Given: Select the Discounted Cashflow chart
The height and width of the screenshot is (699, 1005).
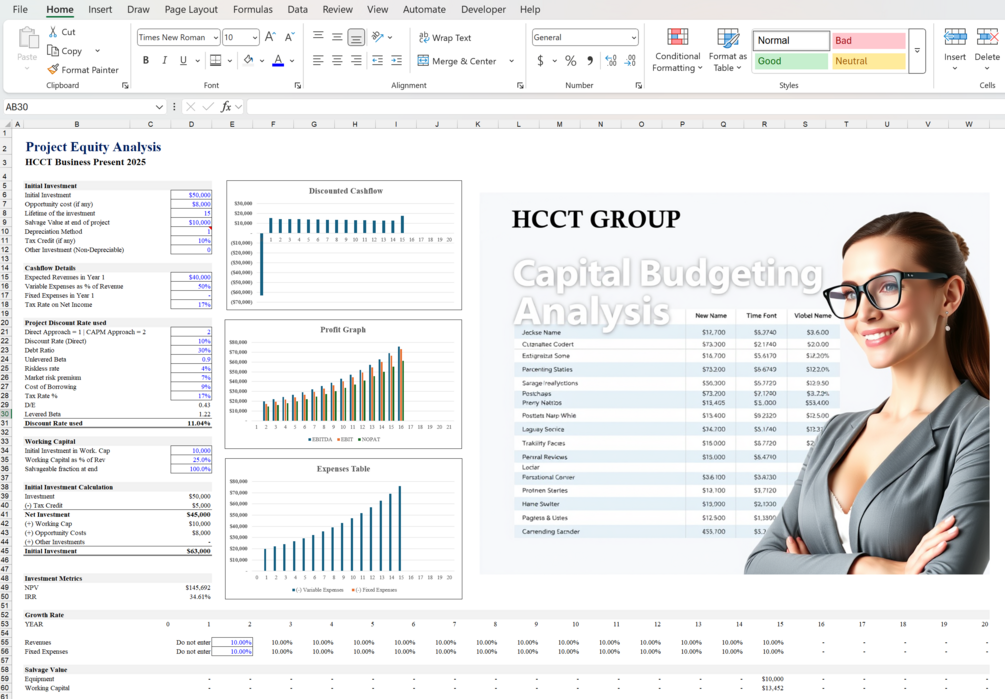Looking at the screenshot, I should tap(344, 245).
